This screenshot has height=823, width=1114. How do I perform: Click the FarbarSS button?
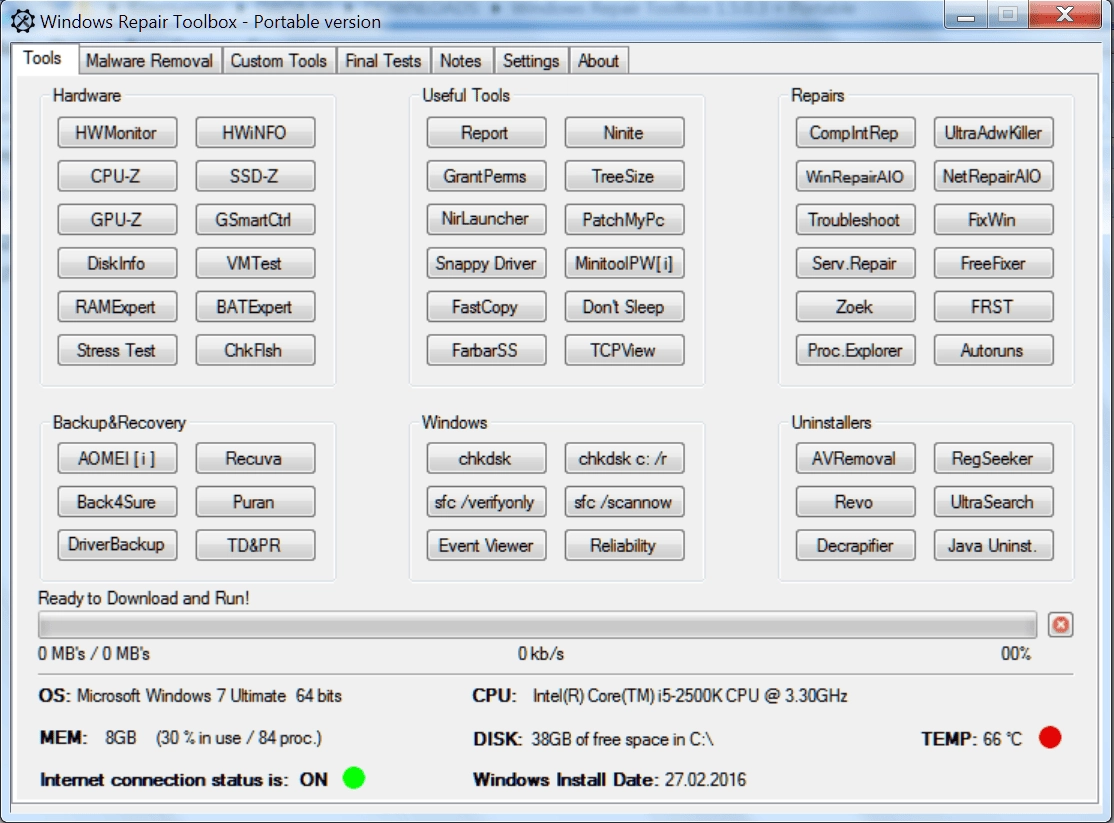(x=487, y=350)
